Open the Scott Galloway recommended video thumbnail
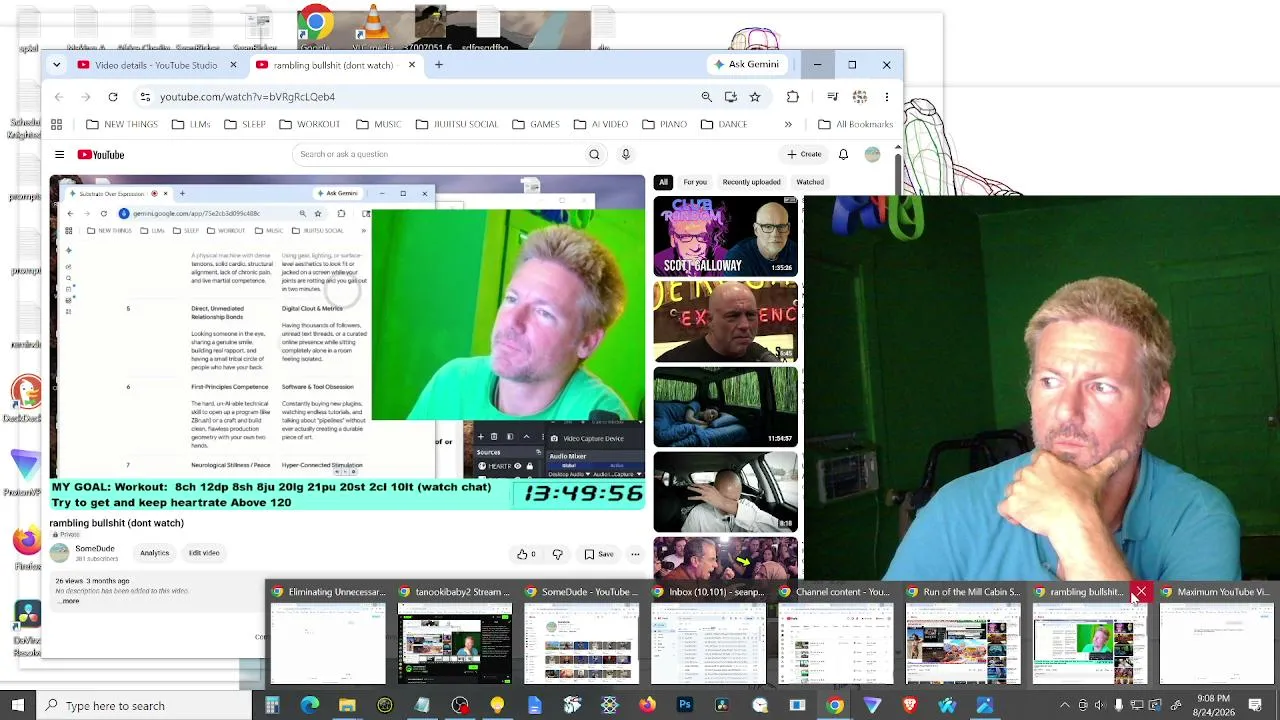The height and width of the screenshot is (720, 1280). click(x=726, y=237)
